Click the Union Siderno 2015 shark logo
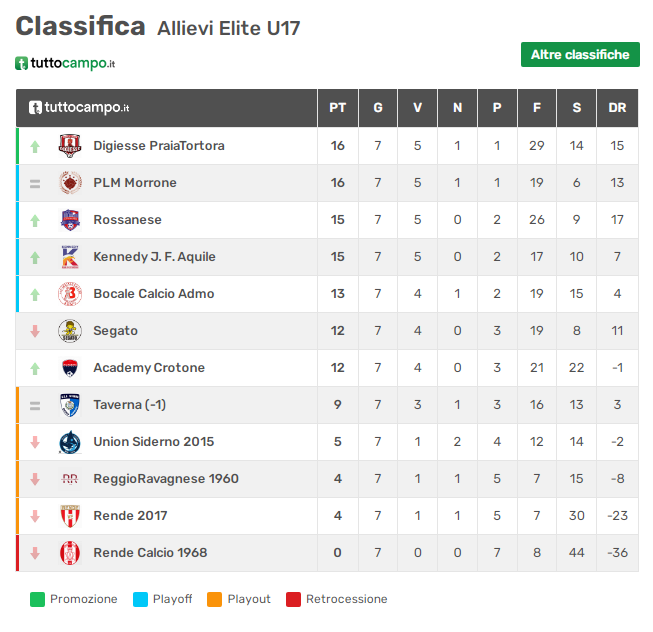653x632 pixels. point(70,442)
